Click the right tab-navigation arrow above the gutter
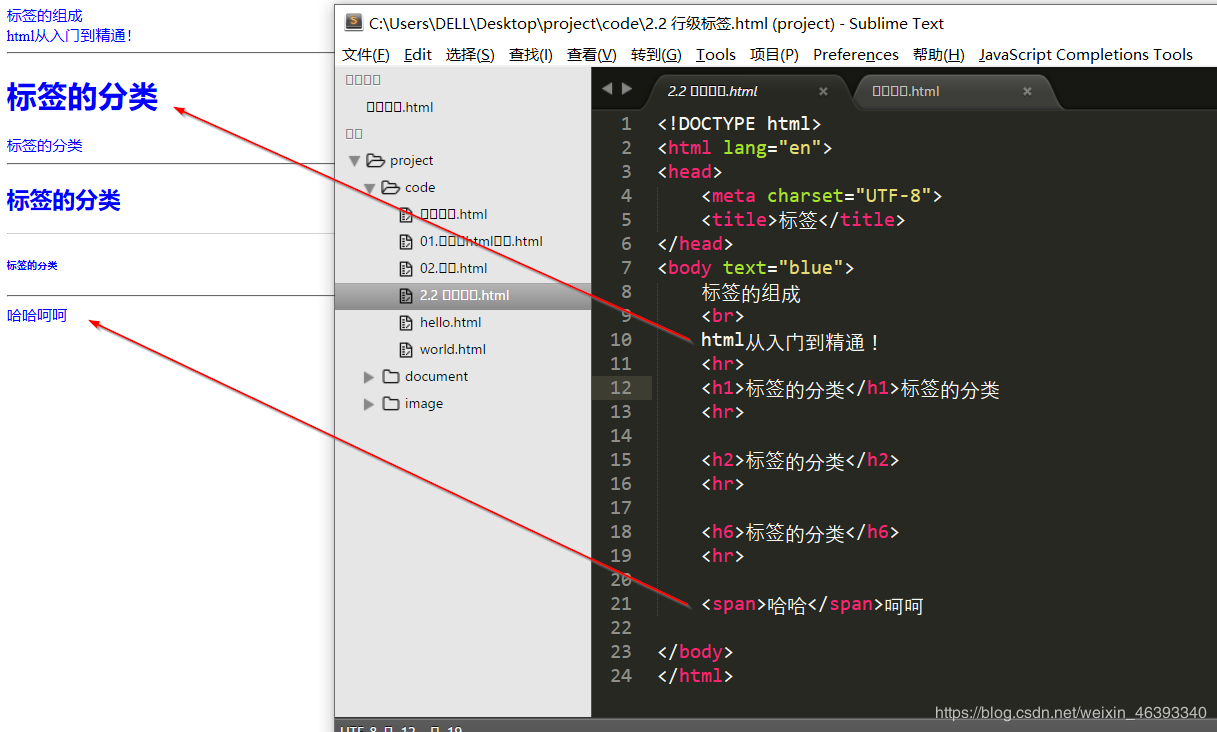The image size is (1217, 732). click(627, 89)
